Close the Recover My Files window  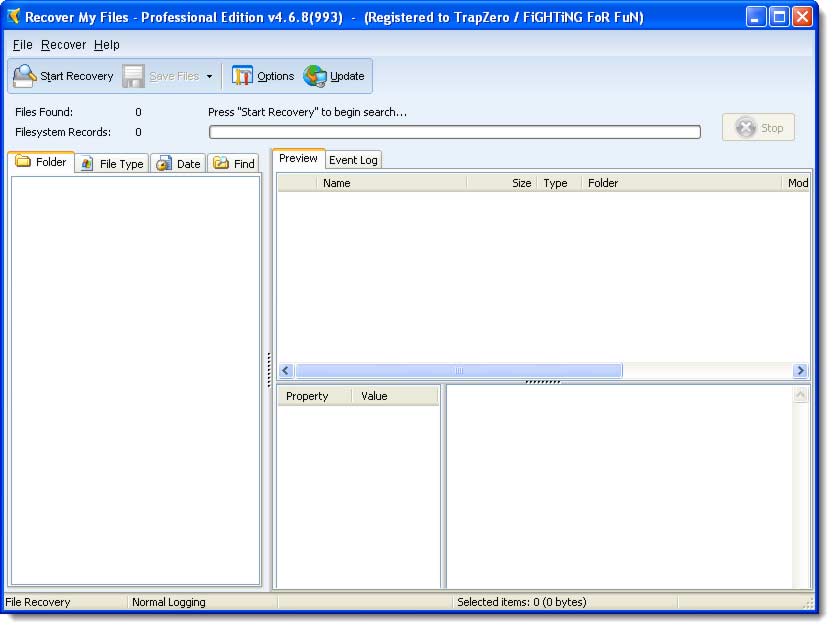point(802,16)
